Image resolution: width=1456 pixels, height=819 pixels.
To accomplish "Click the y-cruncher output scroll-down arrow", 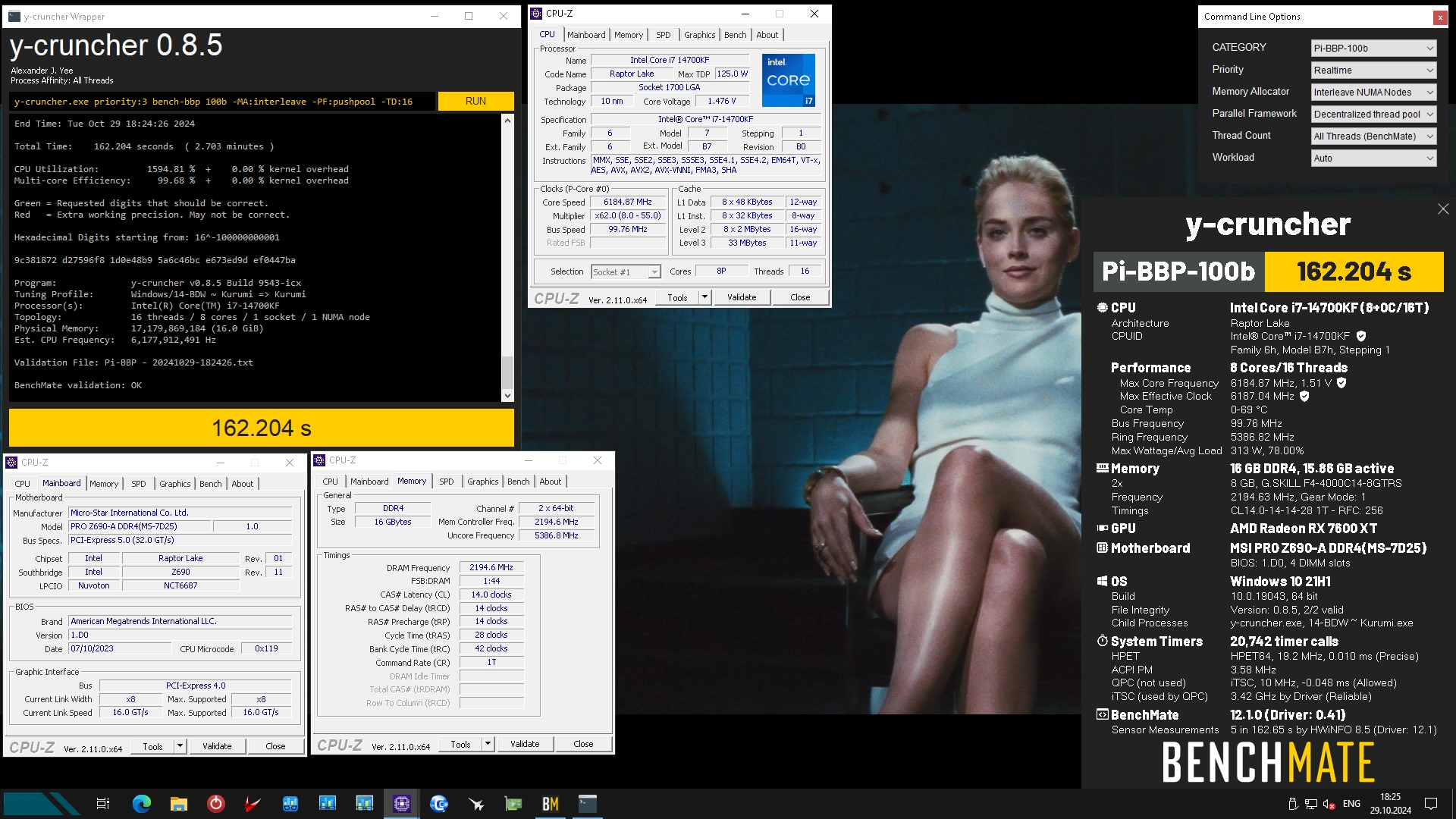I will [507, 396].
